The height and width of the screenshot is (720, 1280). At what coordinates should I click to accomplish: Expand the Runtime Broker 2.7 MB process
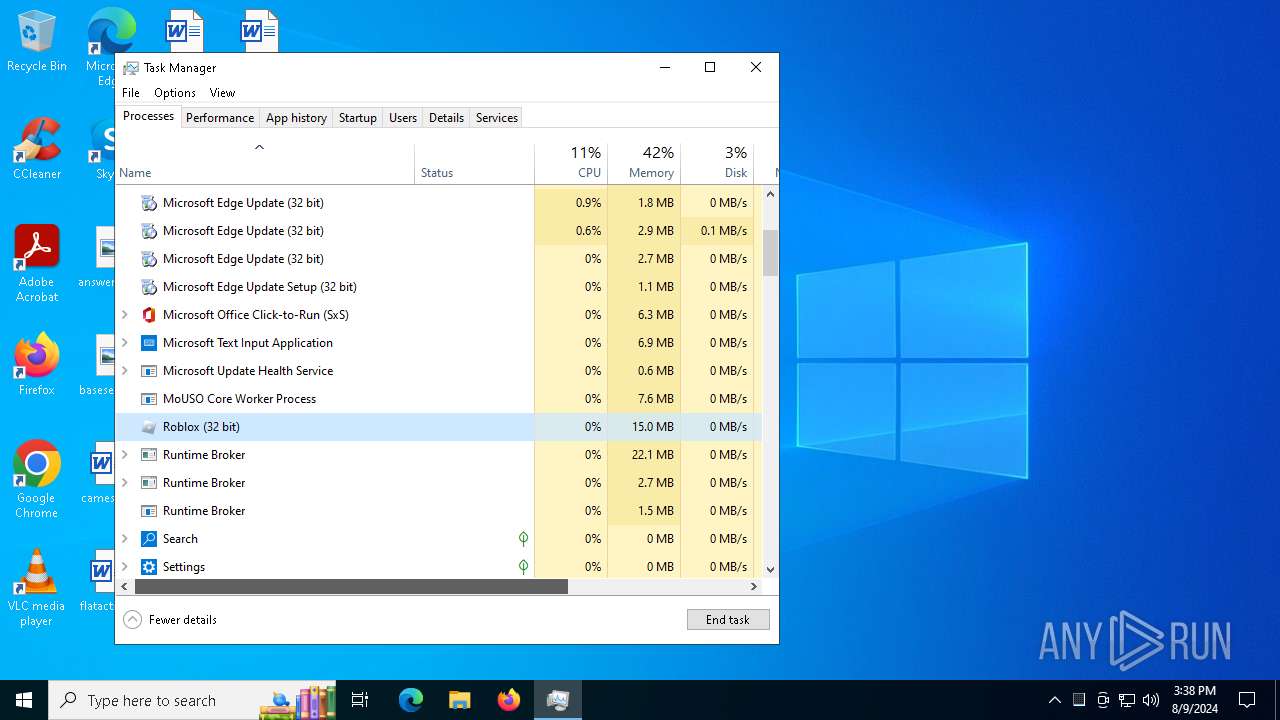(125, 483)
